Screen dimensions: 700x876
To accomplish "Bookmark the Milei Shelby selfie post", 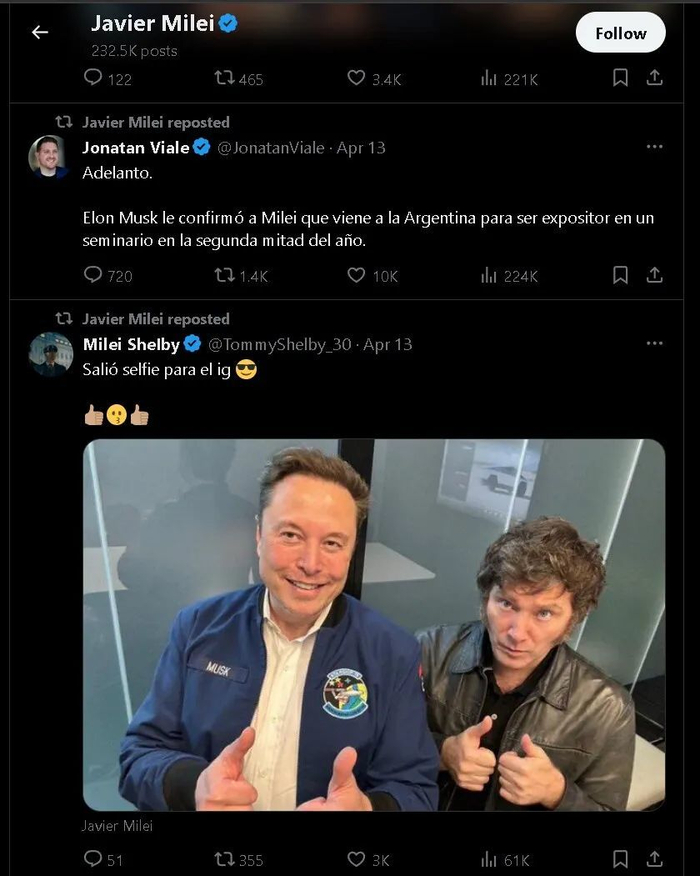I will pyautogui.click(x=620, y=859).
